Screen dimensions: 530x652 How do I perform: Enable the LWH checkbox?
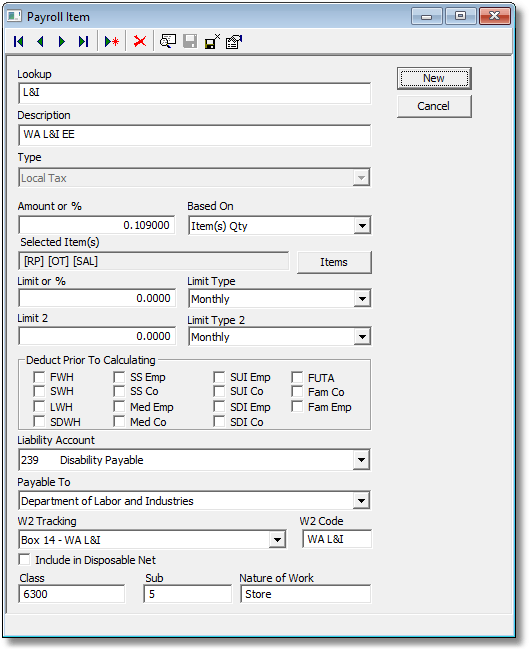pos(39,407)
